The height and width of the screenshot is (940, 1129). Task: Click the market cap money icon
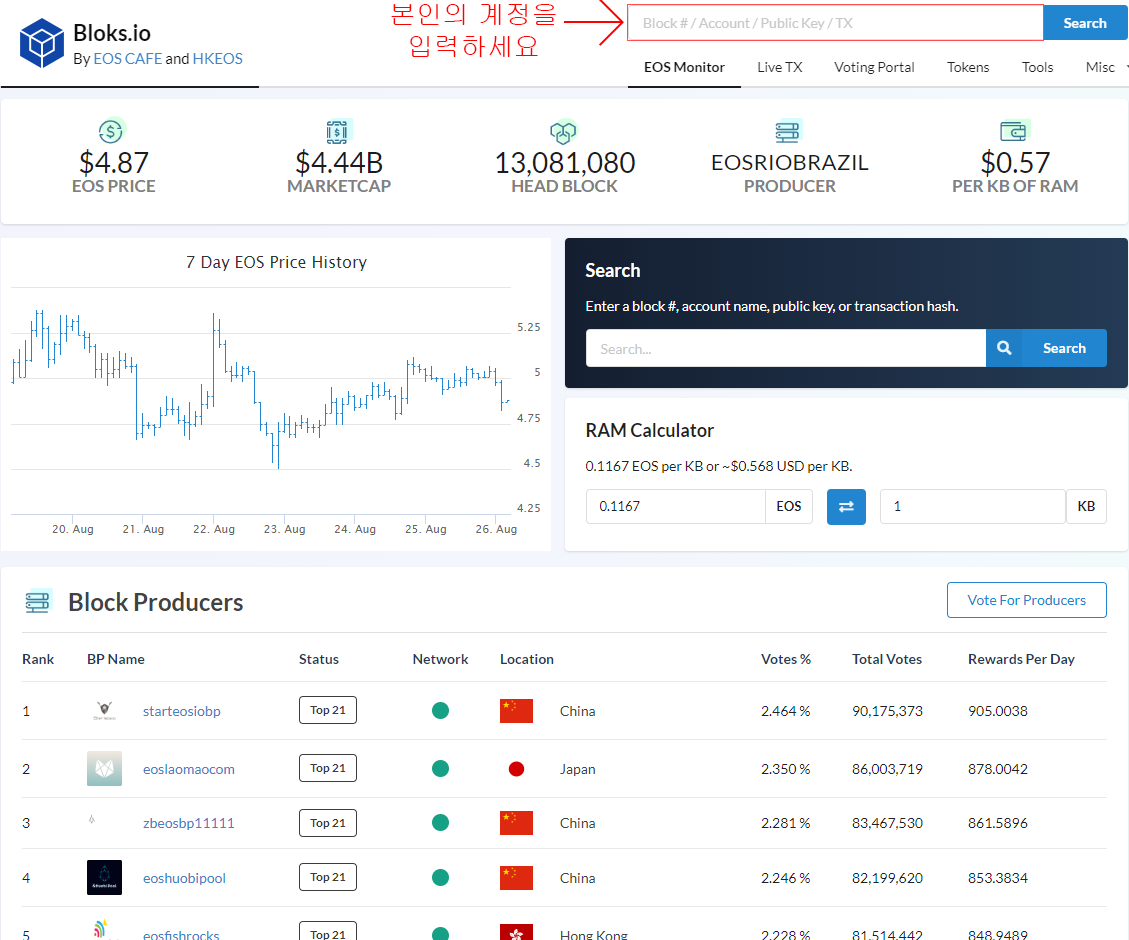click(x=338, y=132)
